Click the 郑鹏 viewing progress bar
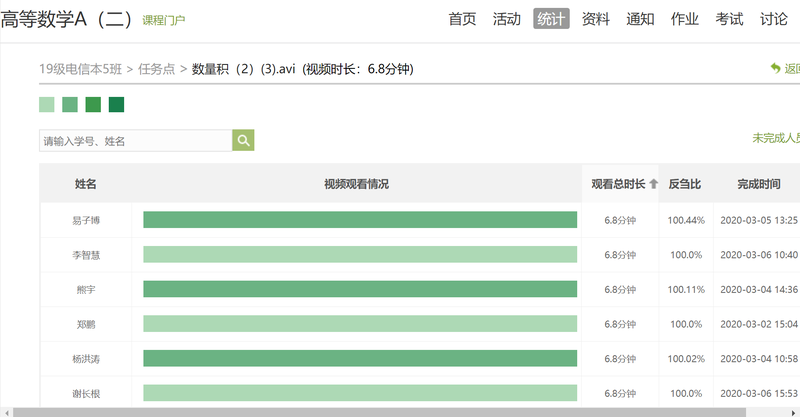This screenshot has width=800, height=417. point(360,324)
